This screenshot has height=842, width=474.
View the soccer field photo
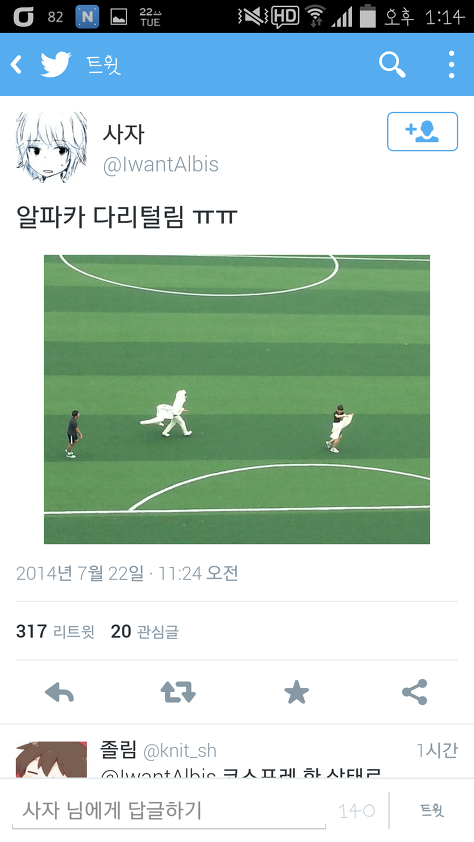(x=237, y=399)
